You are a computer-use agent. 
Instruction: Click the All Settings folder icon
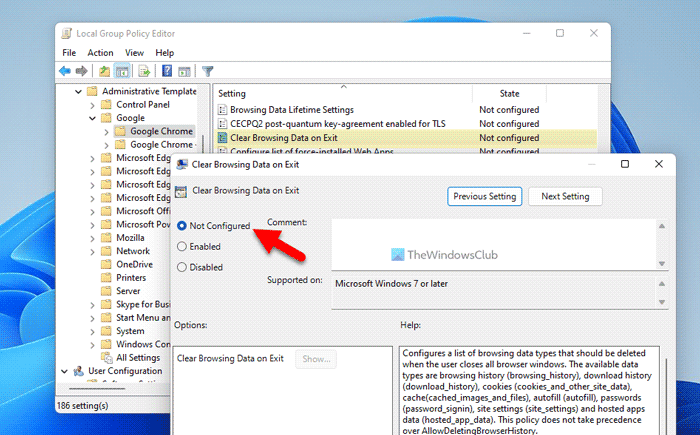[x=106, y=358]
